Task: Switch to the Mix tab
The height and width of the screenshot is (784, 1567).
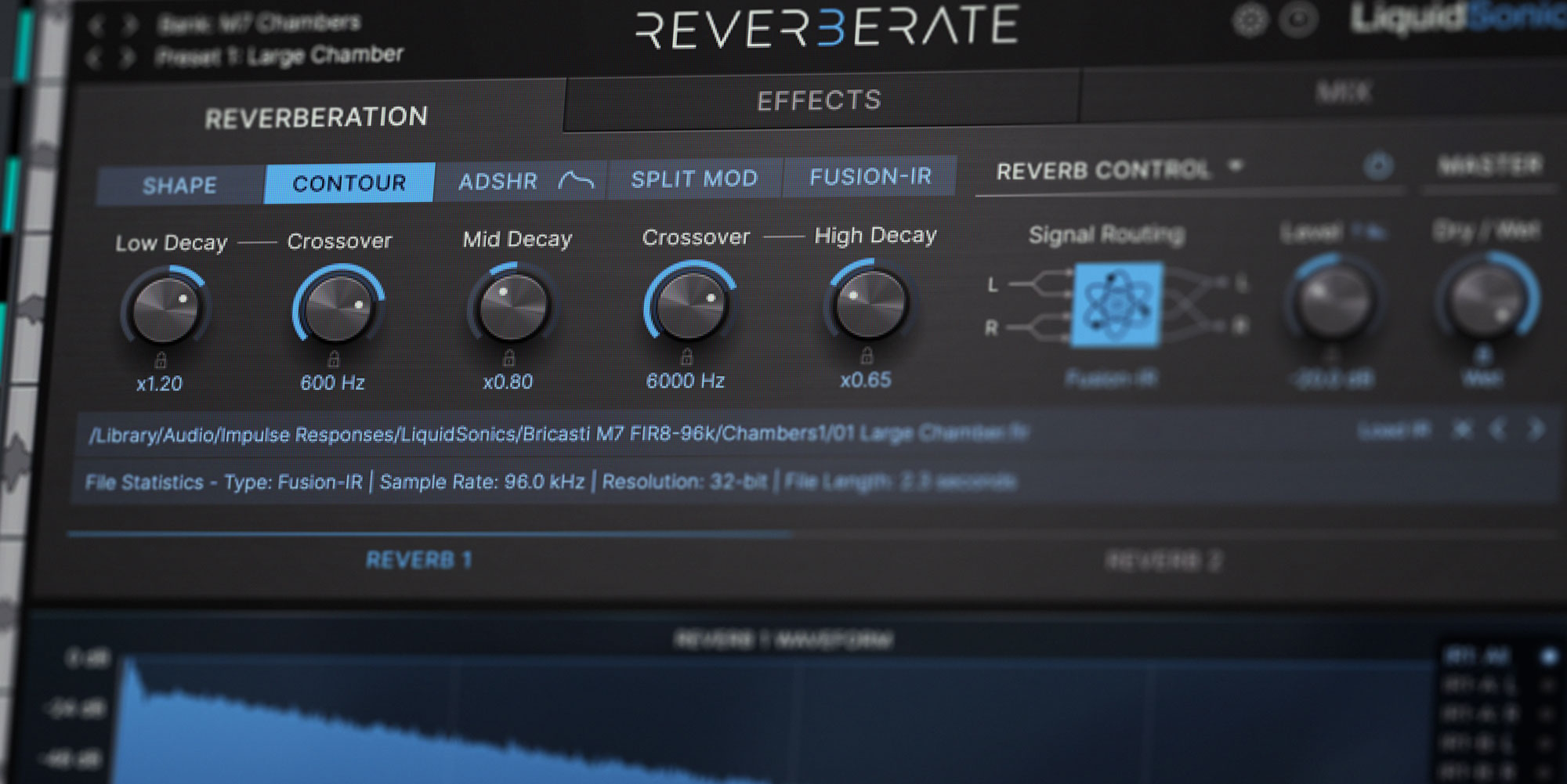Action: click(1344, 92)
